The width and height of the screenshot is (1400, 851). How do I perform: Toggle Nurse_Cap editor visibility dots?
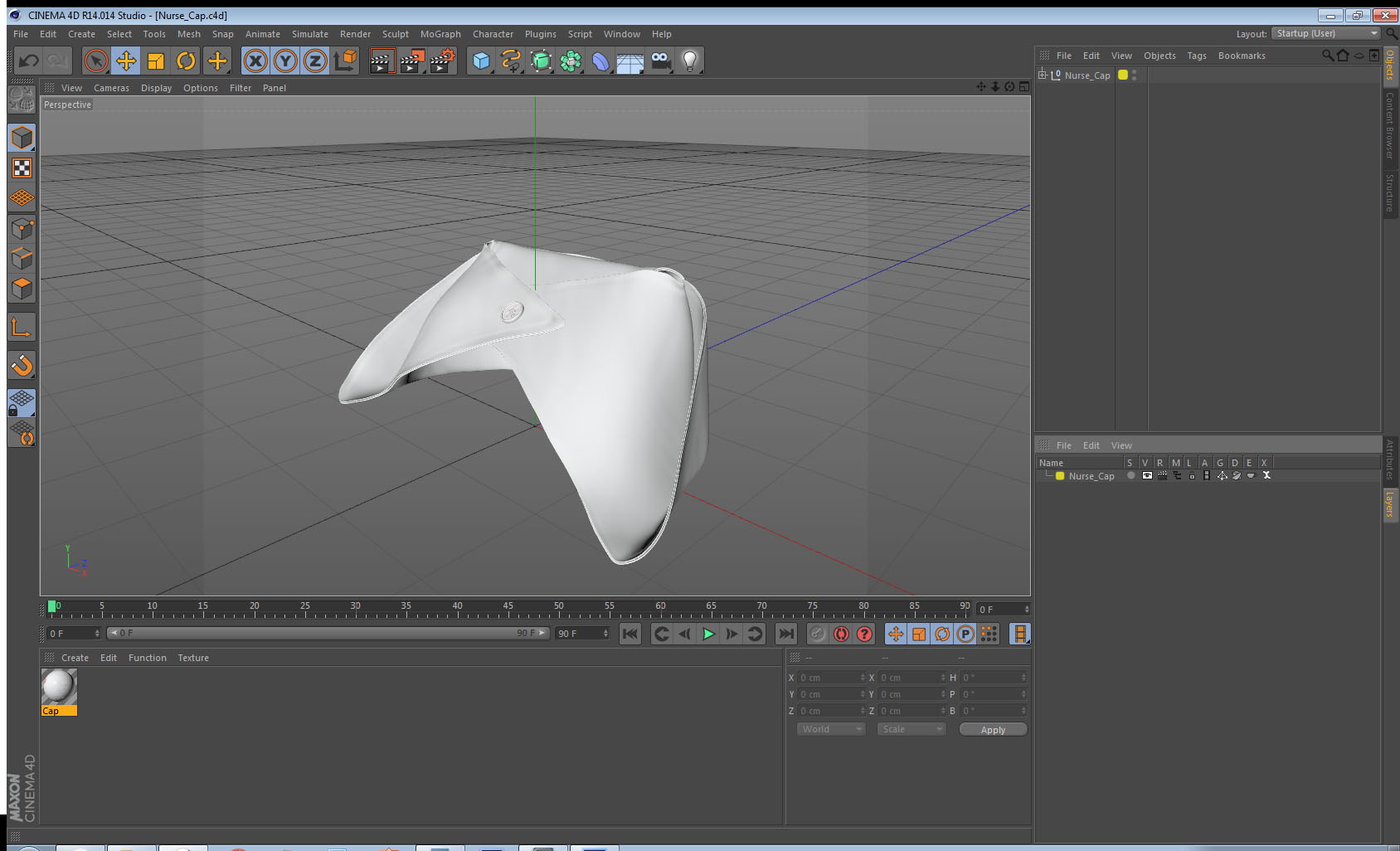pos(1134,75)
